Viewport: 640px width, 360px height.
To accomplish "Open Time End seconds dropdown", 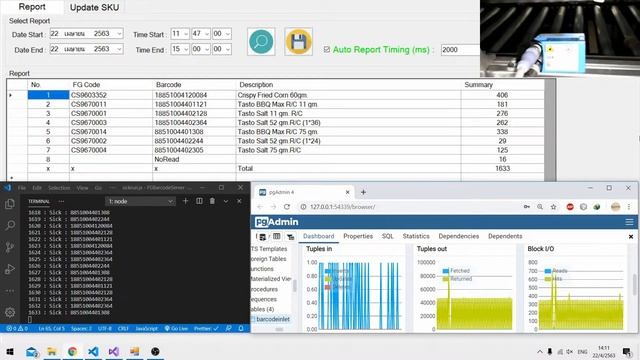I will 227,49.
